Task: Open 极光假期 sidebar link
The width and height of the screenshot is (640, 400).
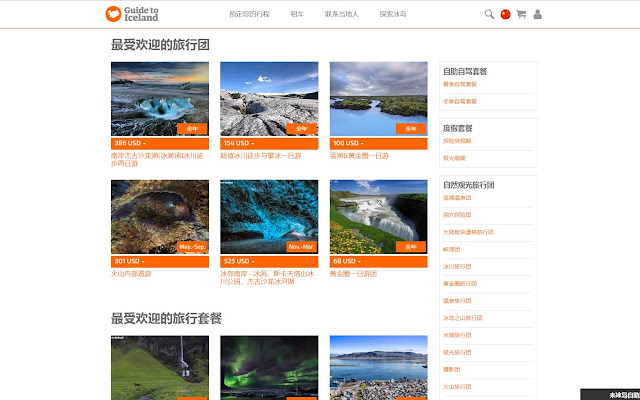Action: 454,158
